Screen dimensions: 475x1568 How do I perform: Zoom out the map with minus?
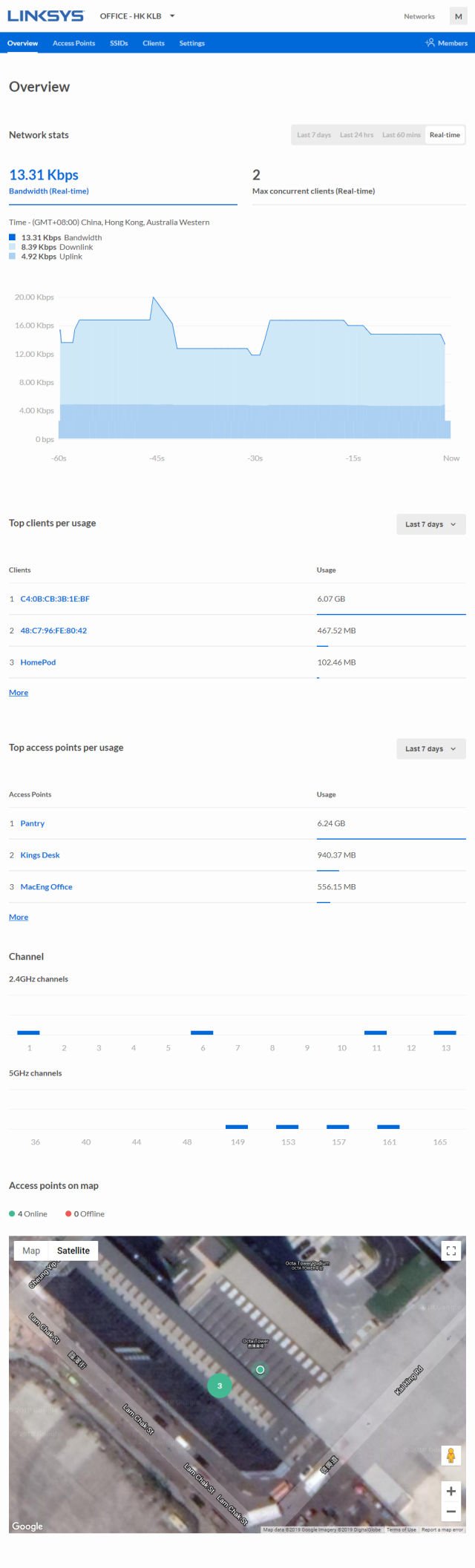coord(451,1511)
